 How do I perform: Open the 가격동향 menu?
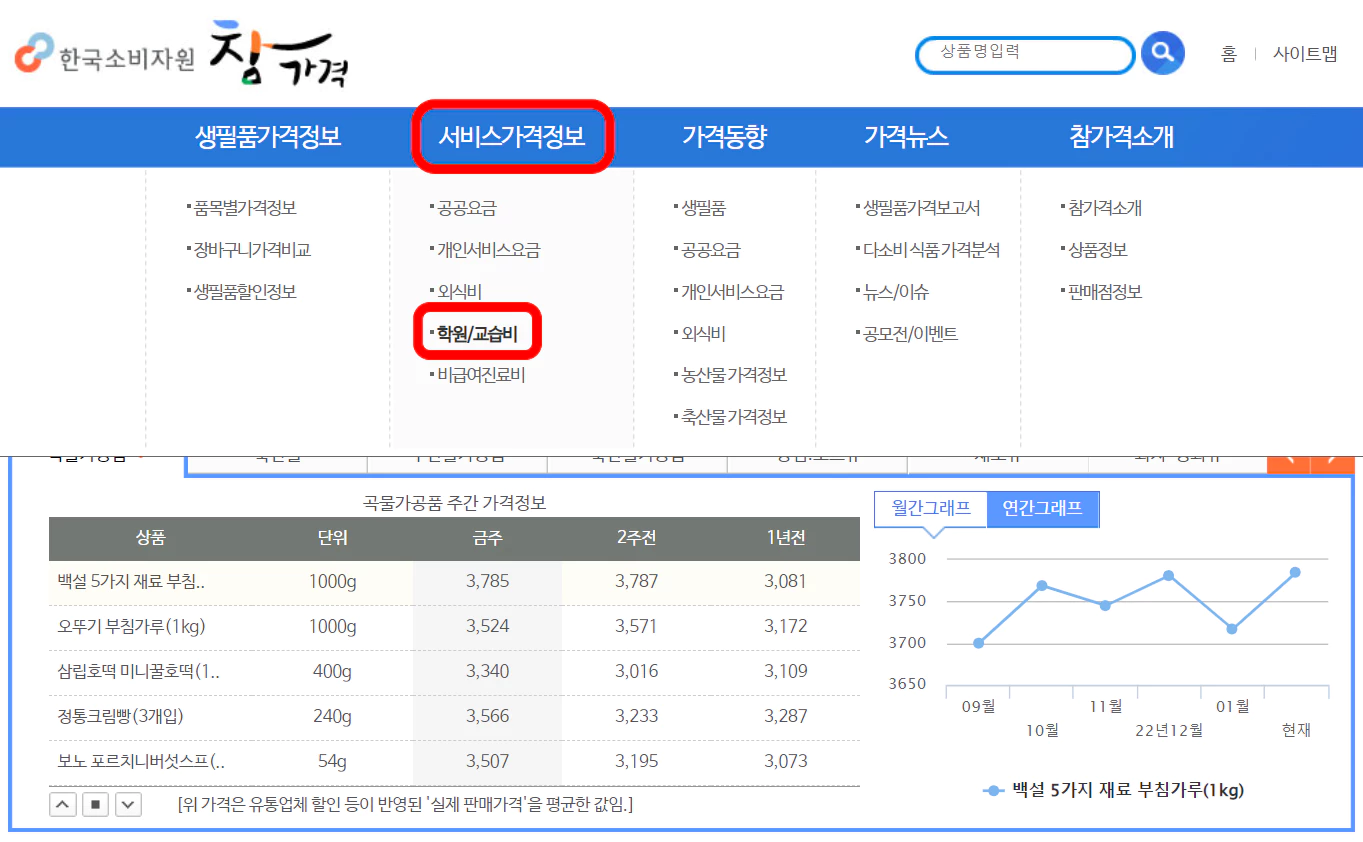pyautogui.click(x=725, y=137)
